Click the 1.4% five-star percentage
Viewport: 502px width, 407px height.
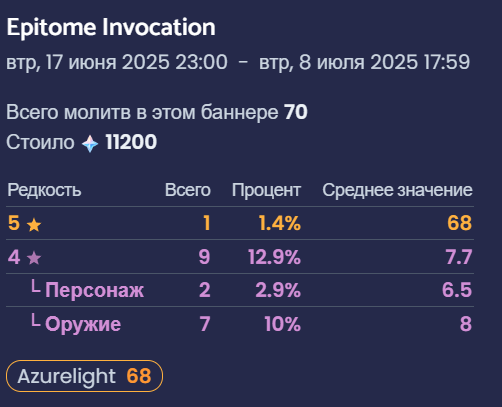pos(280,223)
